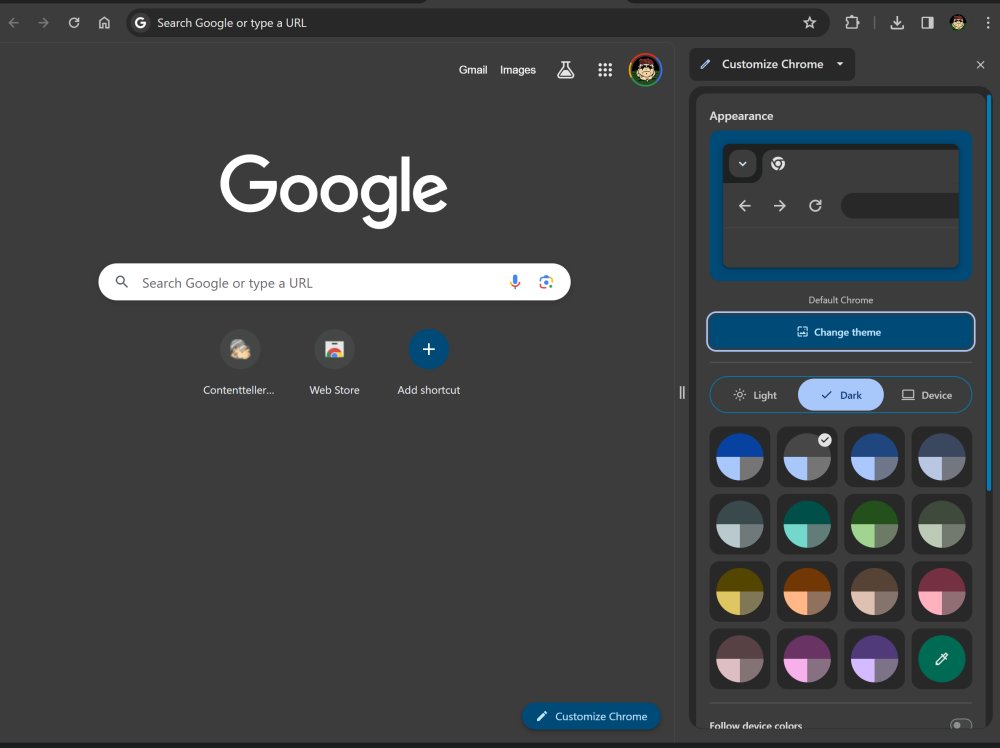Image resolution: width=1000 pixels, height=748 pixels.
Task: Click the Add shortcut plus button
Action: pos(429,349)
